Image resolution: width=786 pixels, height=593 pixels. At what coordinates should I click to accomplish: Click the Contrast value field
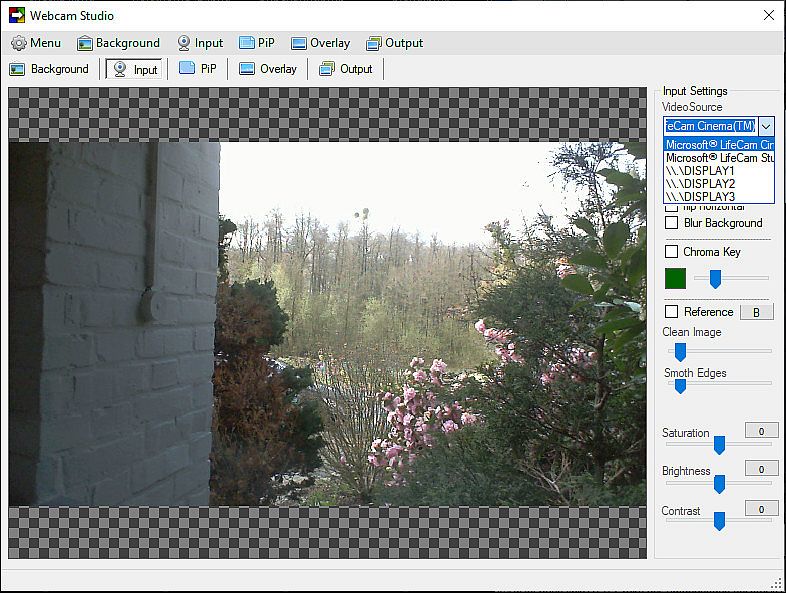pyautogui.click(x=761, y=509)
